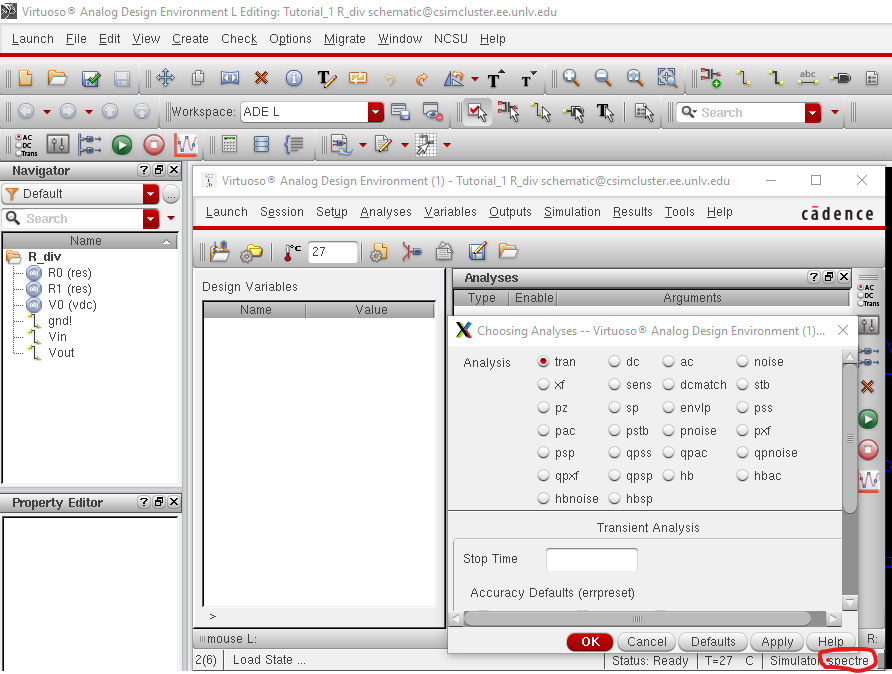Click the blue info properties icon

(x=293, y=78)
